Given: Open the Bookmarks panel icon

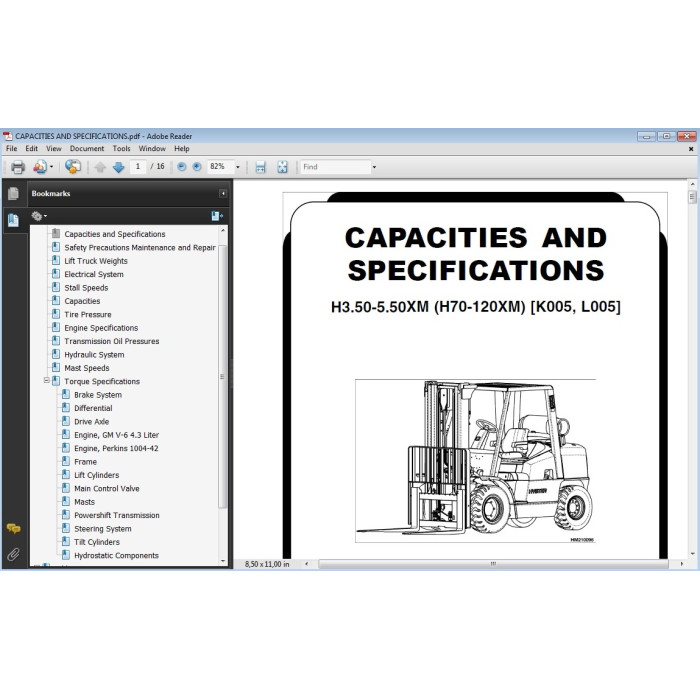Looking at the screenshot, I should pyautogui.click(x=13, y=220).
